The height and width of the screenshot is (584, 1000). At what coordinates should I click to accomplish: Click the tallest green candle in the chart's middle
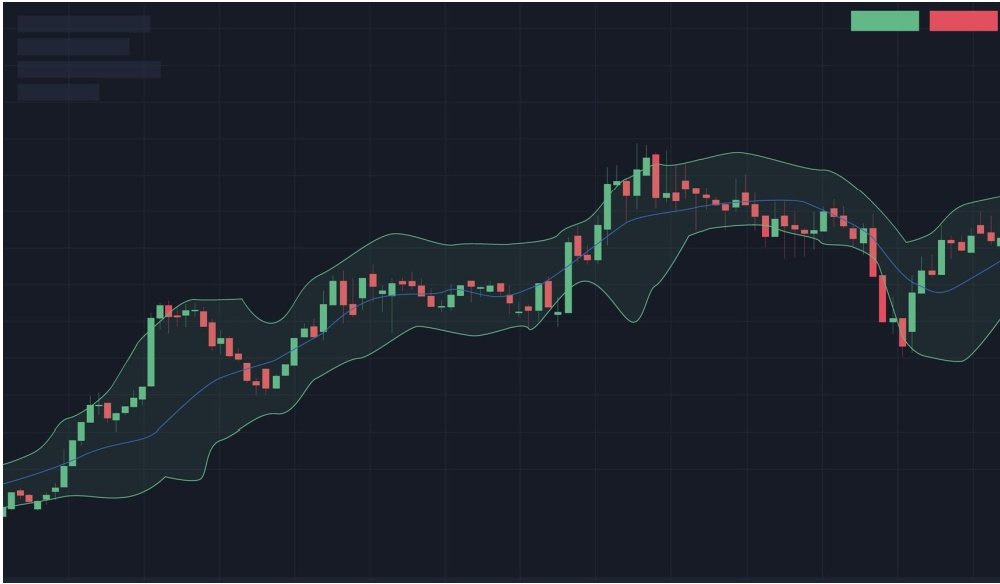(x=568, y=276)
